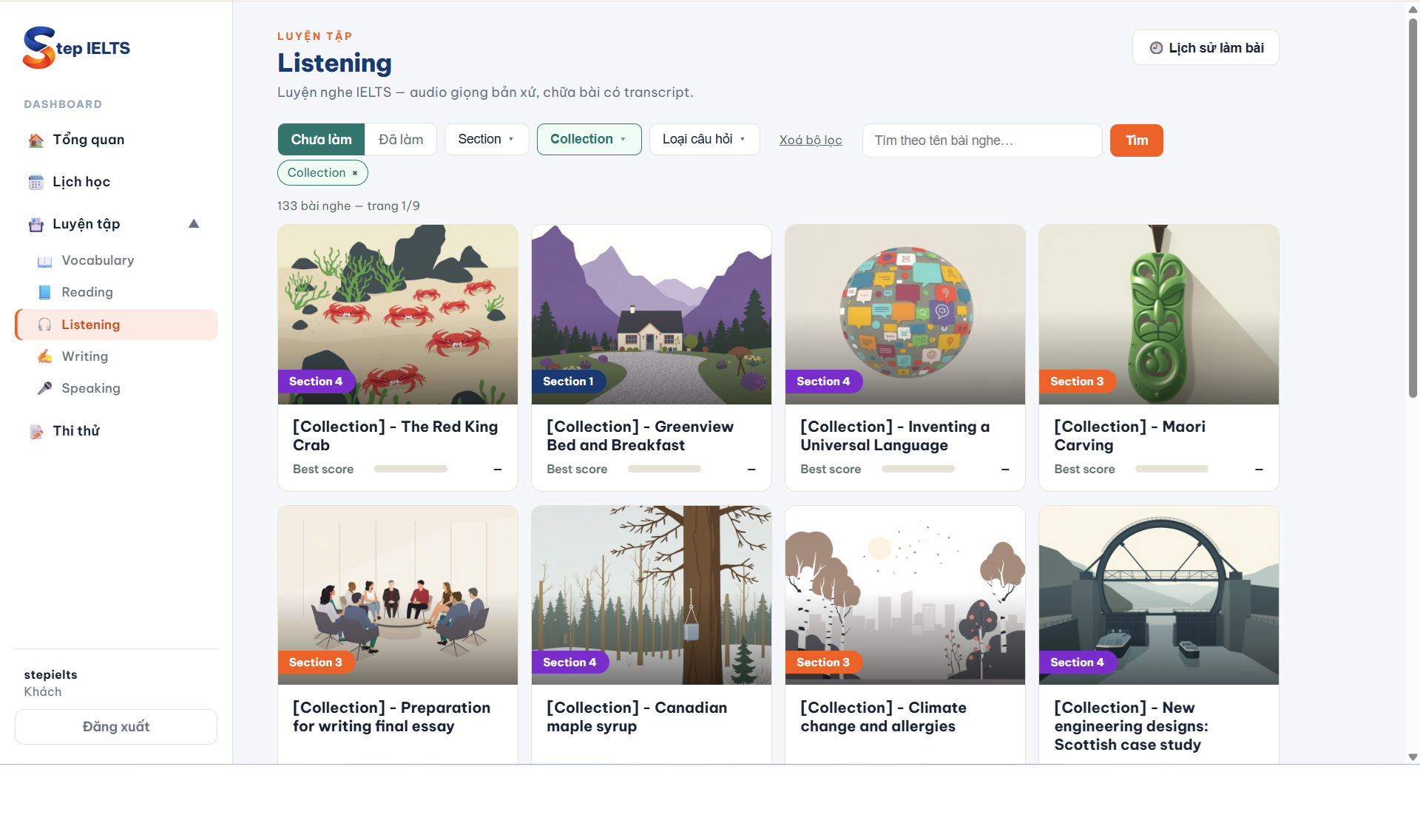Screen dimensions: 1420x840
Task: Click clock icon on Lịch sử làm bài
Action: click(x=1156, y=48)
